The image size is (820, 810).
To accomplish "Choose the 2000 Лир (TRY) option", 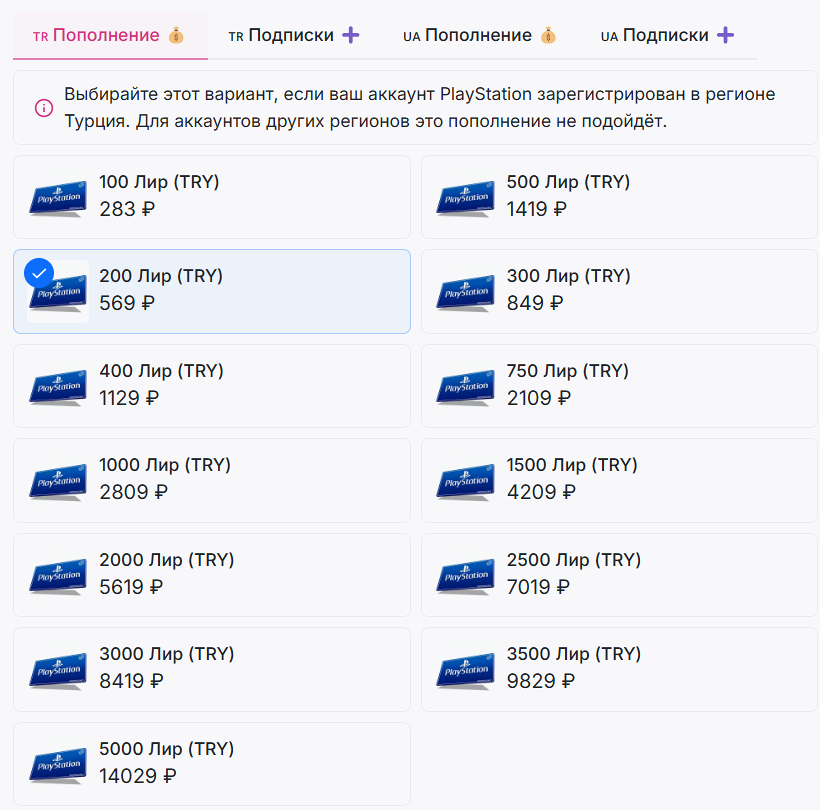I will [212, 575].
